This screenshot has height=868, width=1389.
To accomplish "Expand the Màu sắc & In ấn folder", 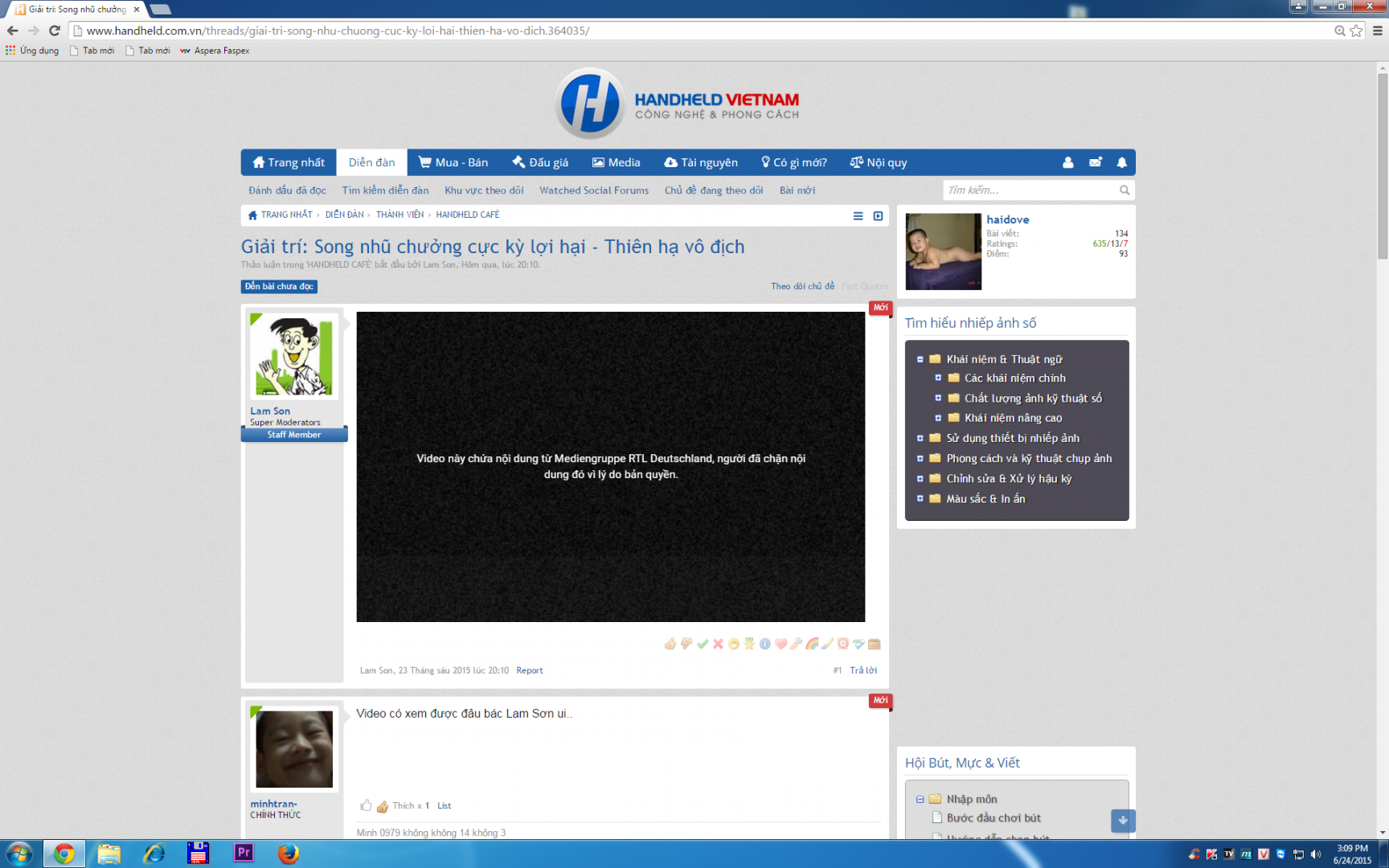I will coord(920,498).
